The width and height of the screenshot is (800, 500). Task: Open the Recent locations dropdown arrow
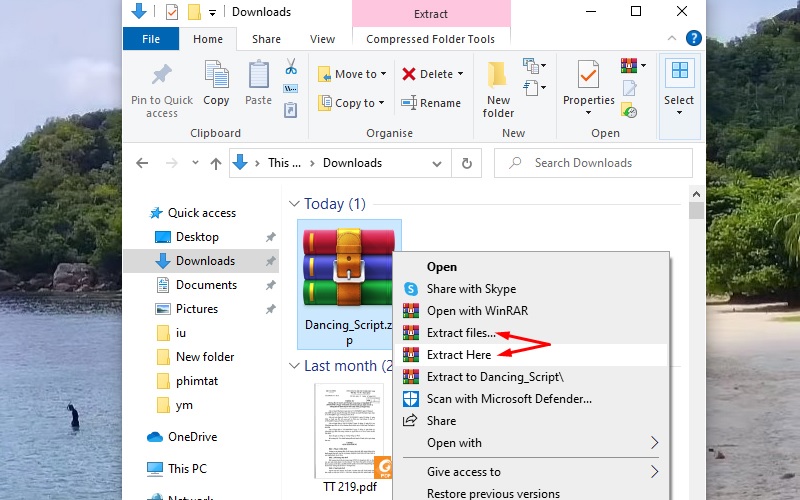pyautogui.click(x=195, y=163)
